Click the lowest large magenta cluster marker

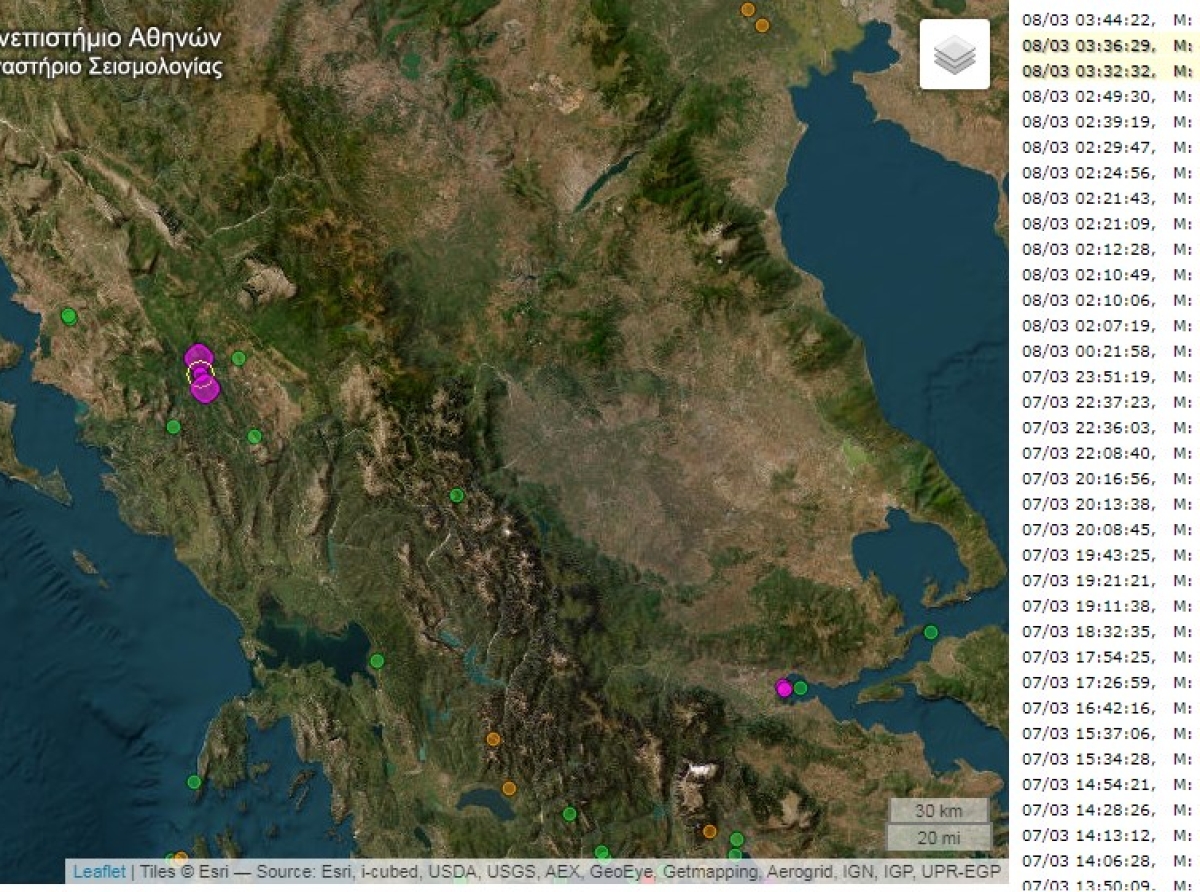pyautogui.click(x=205, y=390)
